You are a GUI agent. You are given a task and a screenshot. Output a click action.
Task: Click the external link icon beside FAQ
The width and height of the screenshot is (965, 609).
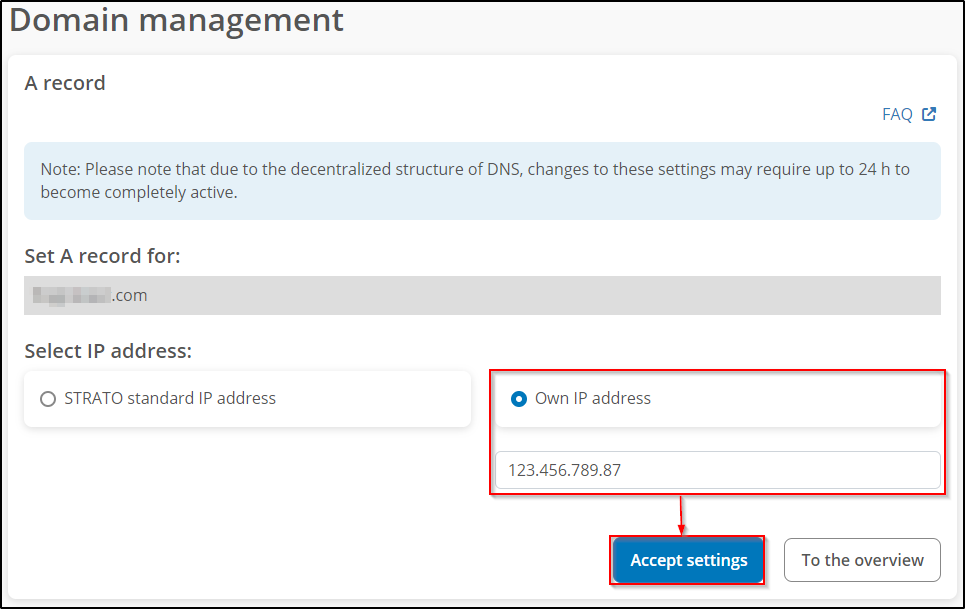[x=929, y=114]
